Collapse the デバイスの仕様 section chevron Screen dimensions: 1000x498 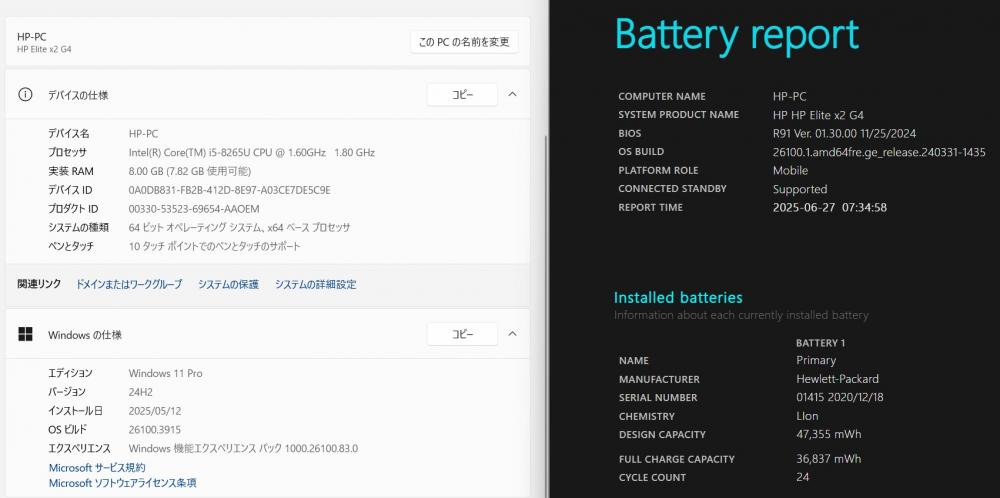click(512, 94)
